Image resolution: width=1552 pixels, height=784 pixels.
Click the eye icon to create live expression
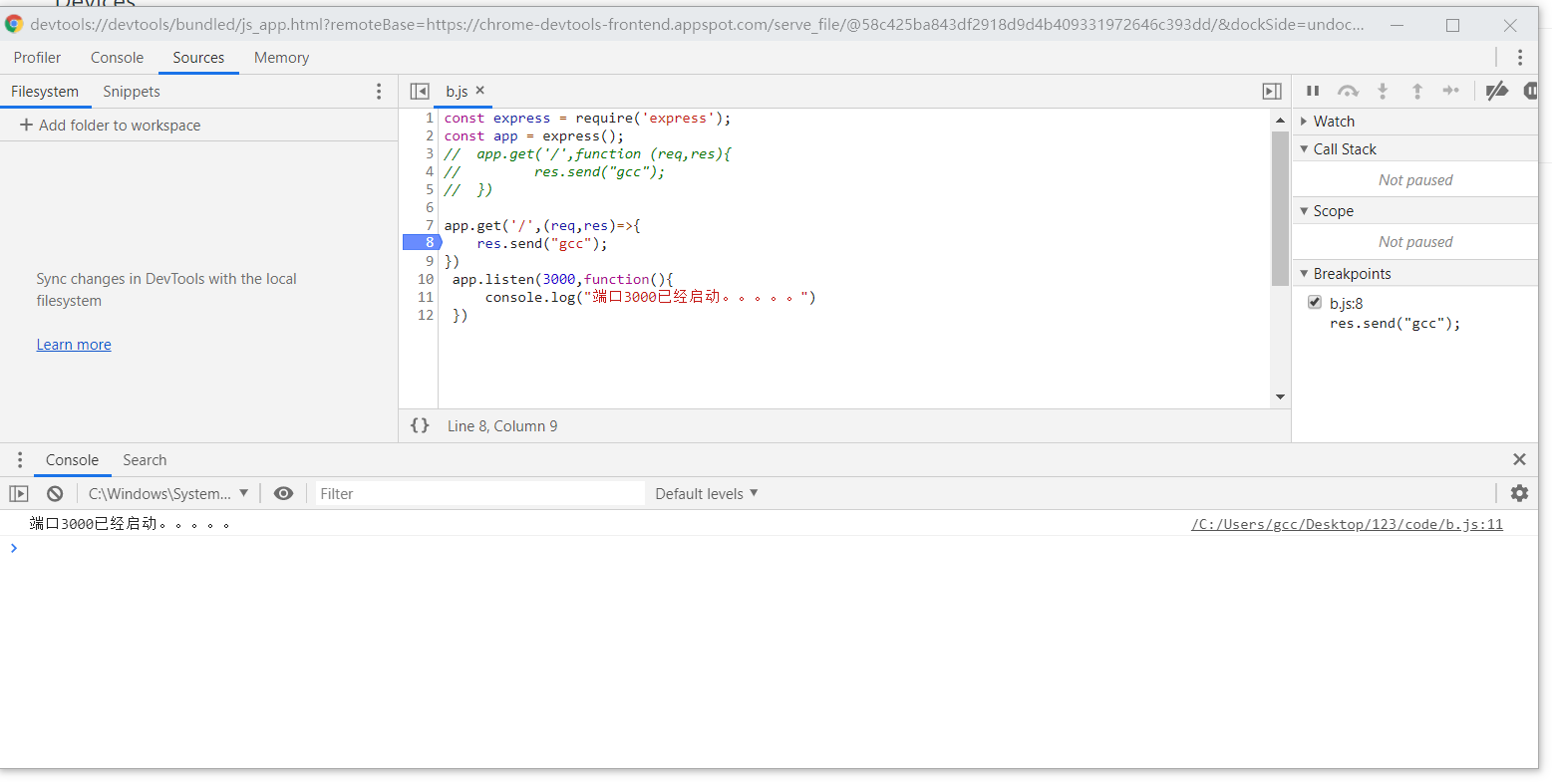(284, 492)
